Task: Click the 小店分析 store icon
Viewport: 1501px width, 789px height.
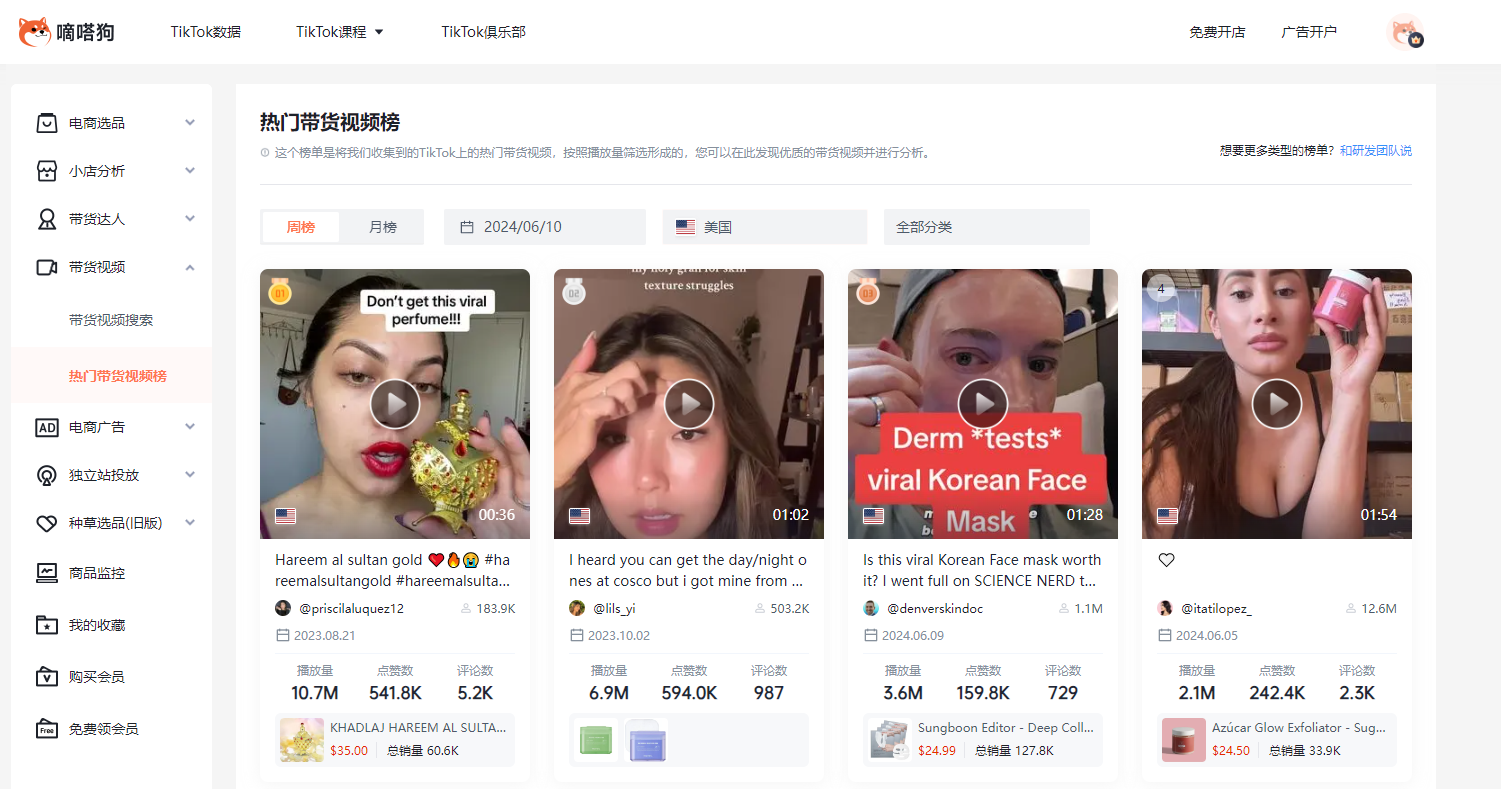Action: coord(47,171)
